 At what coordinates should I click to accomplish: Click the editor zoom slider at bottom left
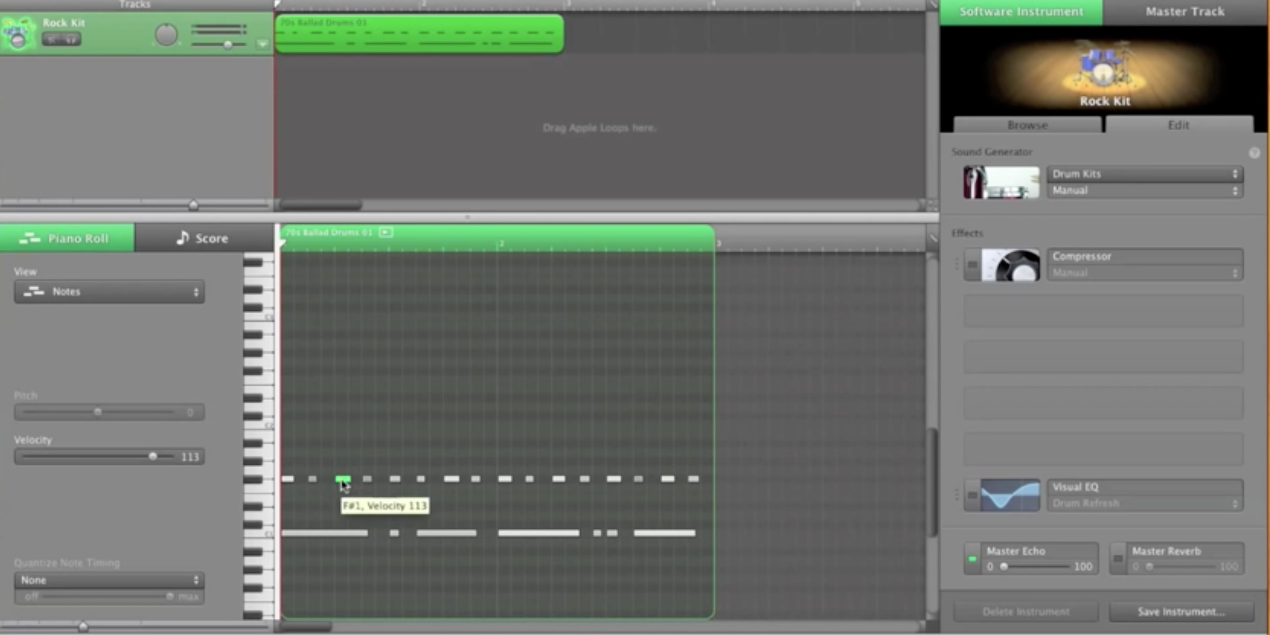83,627
